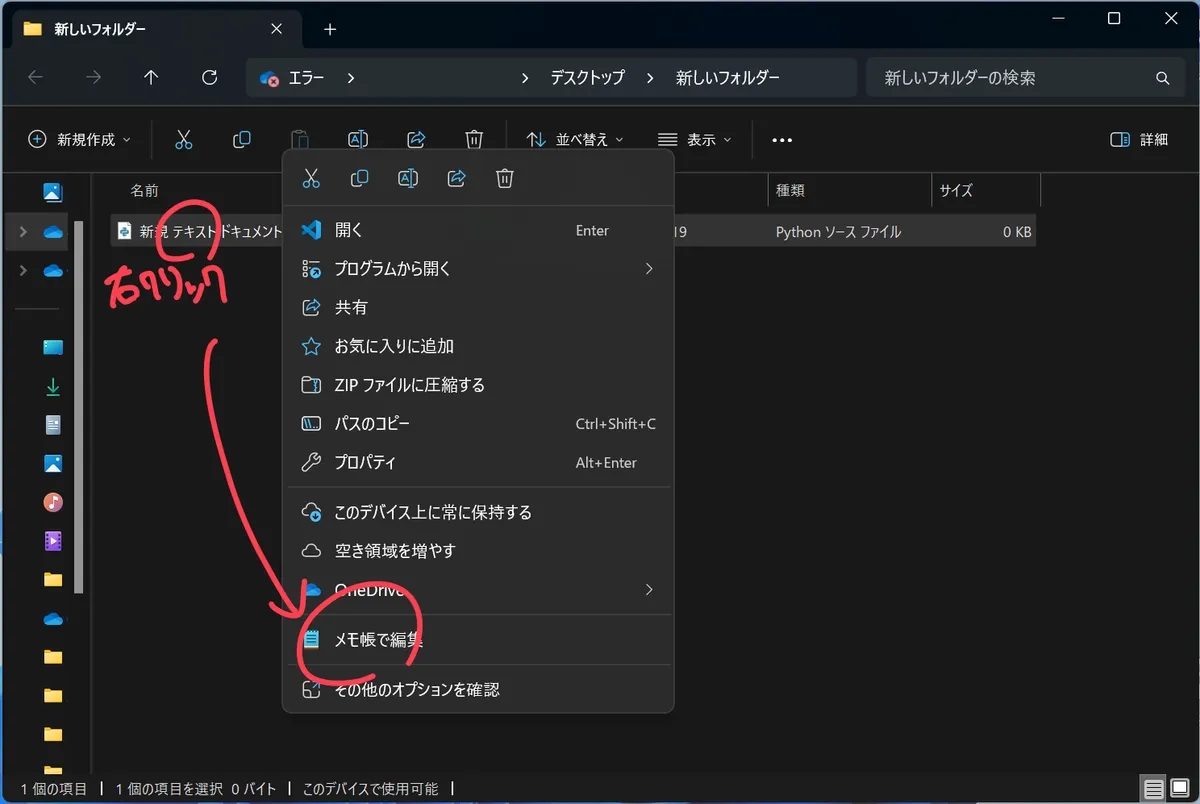Toggle the 詳細 details pane
The width and height of the screenshot is (1200, 804).
click(1139, 140)
